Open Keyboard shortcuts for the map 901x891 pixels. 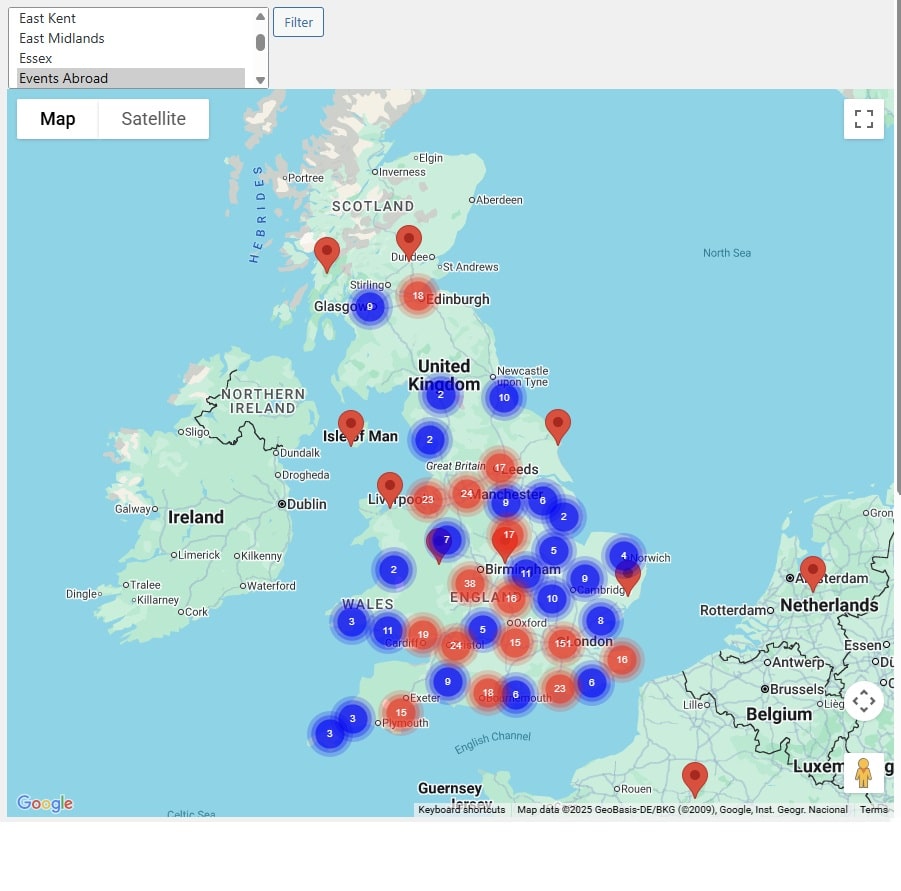tap(461, 810)
